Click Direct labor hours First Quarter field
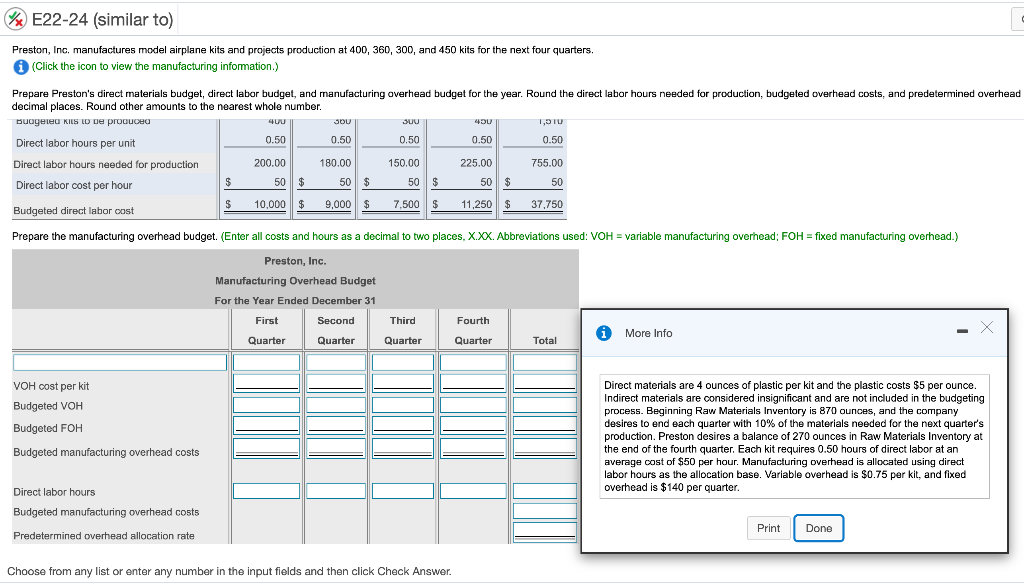This screenshot has height=584, width=1024. click(266, 491)
